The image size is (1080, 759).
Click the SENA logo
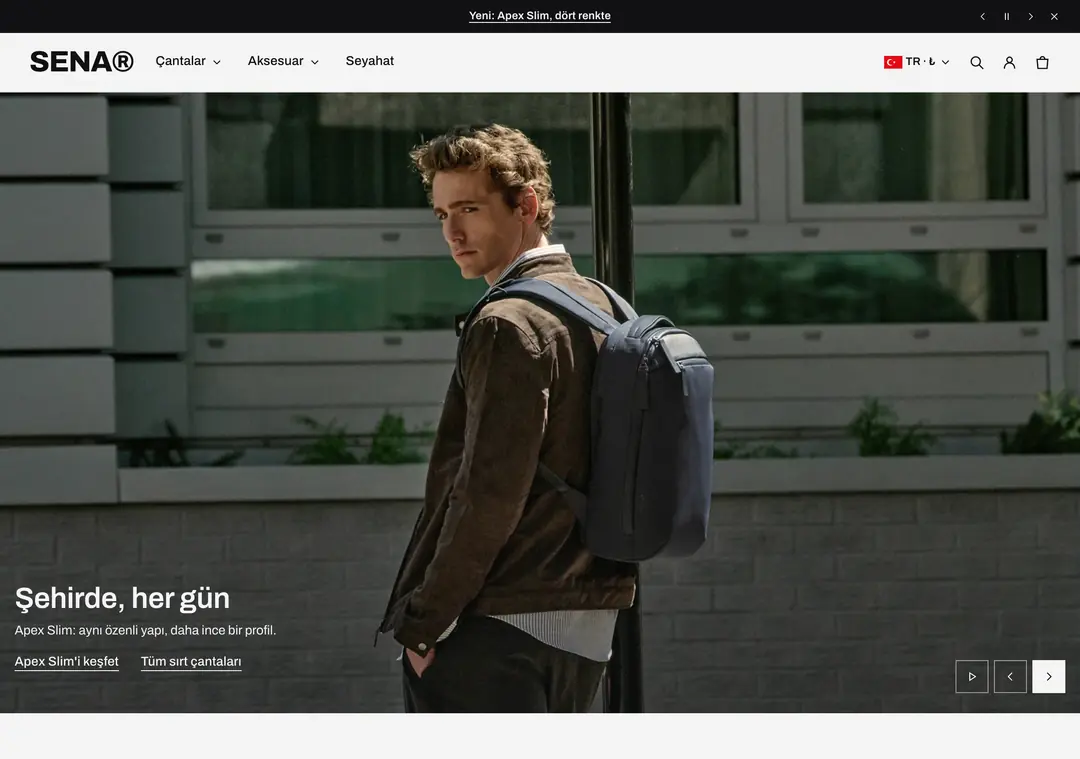tap(82, 61)
